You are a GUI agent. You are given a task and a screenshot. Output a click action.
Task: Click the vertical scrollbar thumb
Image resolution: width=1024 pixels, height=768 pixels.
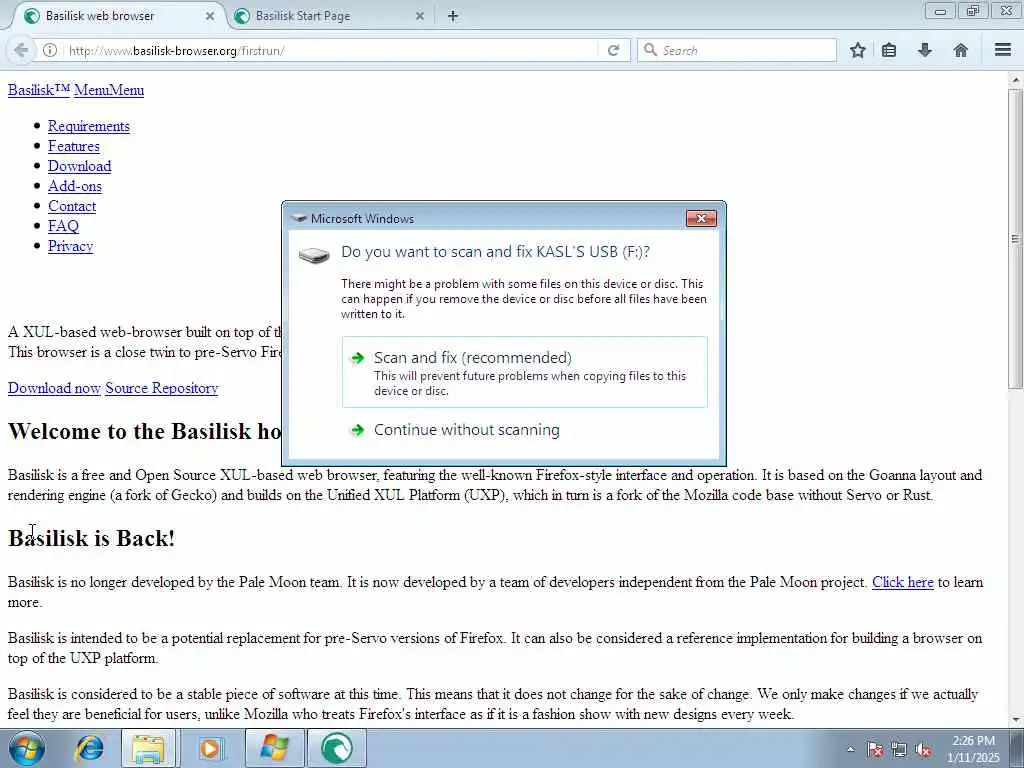1016,238
